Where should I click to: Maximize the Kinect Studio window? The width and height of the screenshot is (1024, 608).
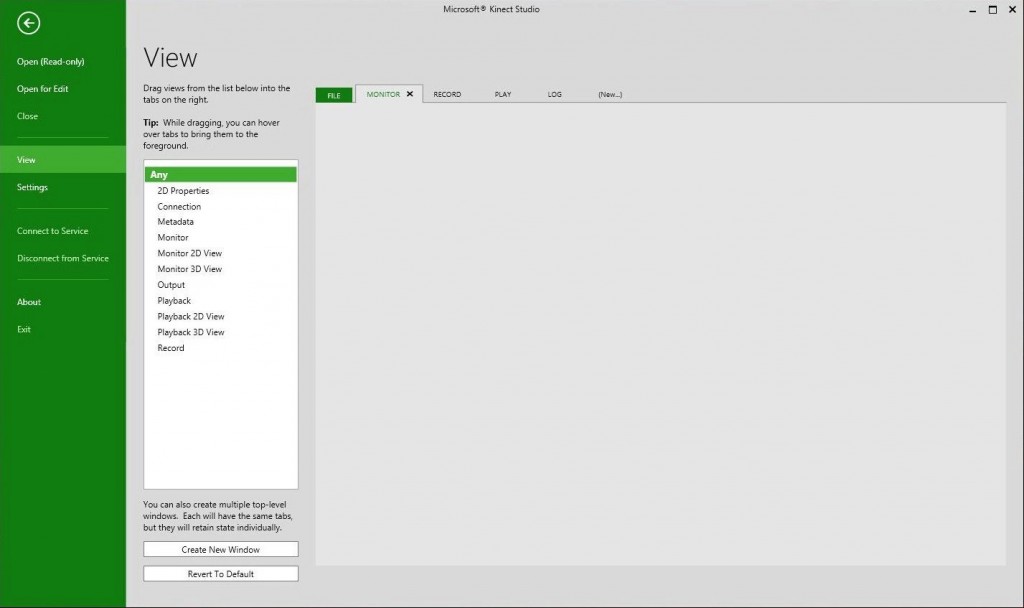point(993,9)
